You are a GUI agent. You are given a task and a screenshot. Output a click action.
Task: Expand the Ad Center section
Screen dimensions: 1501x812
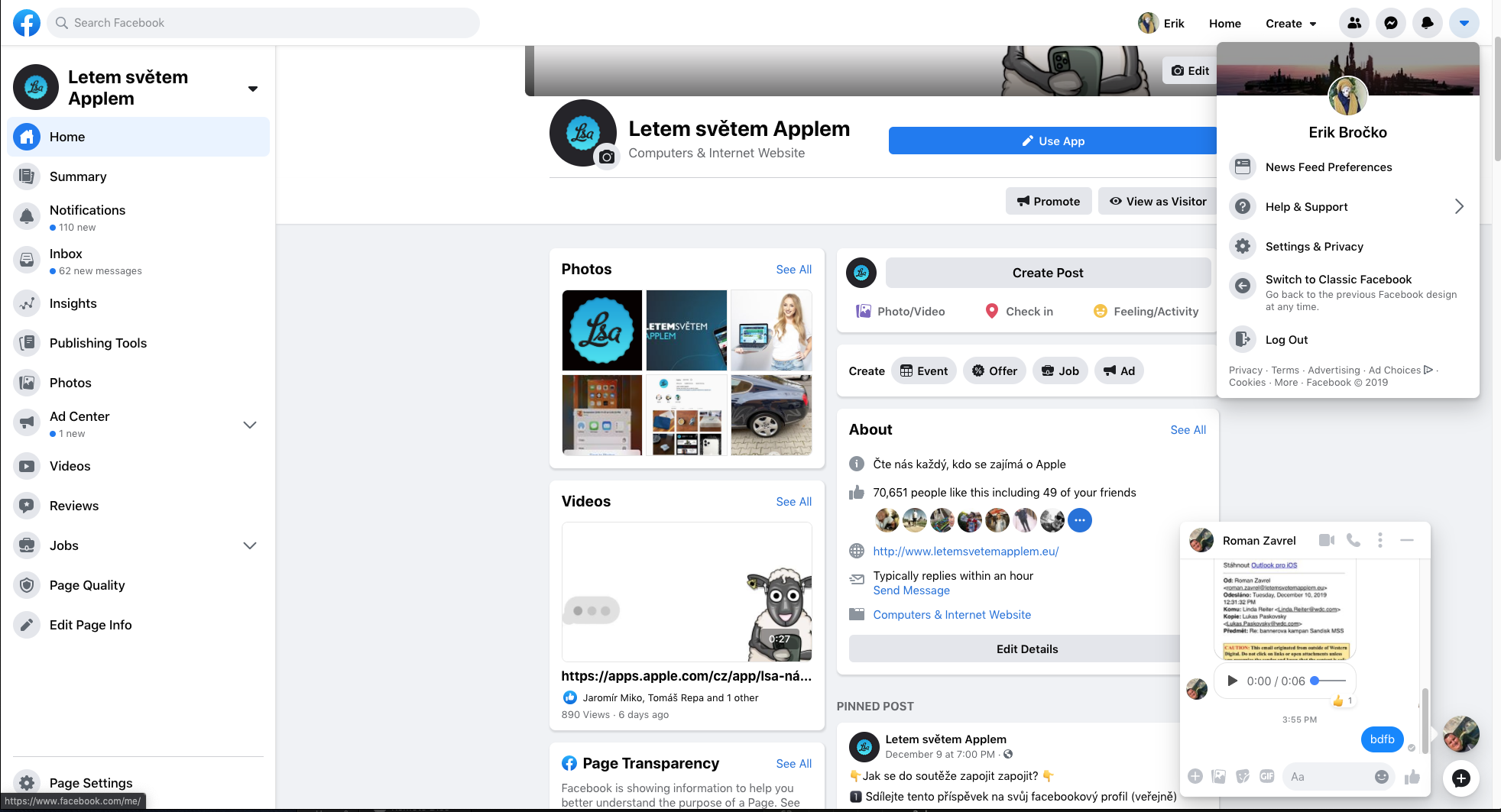coord(249,425)
